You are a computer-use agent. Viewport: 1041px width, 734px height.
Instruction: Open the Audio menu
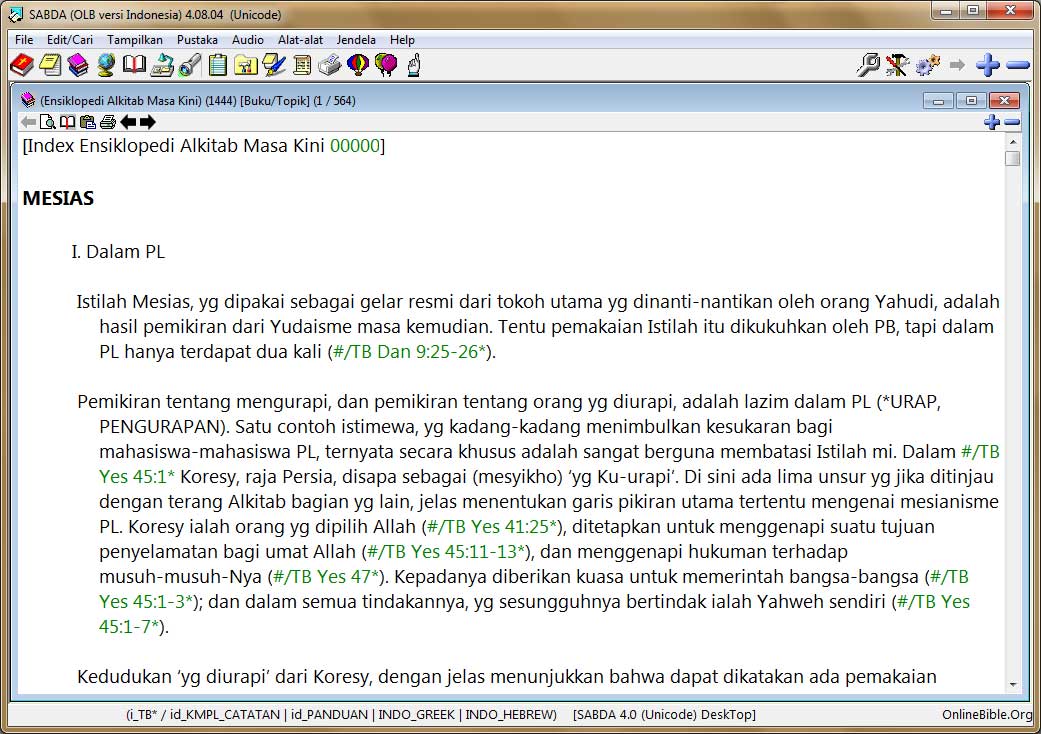(248, 40)
